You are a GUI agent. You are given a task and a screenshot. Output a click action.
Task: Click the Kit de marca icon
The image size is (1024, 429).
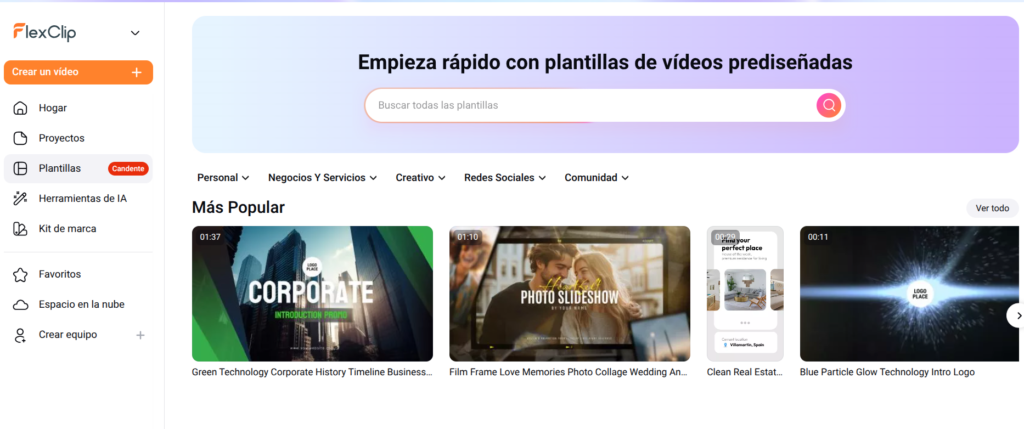[20, 229]
